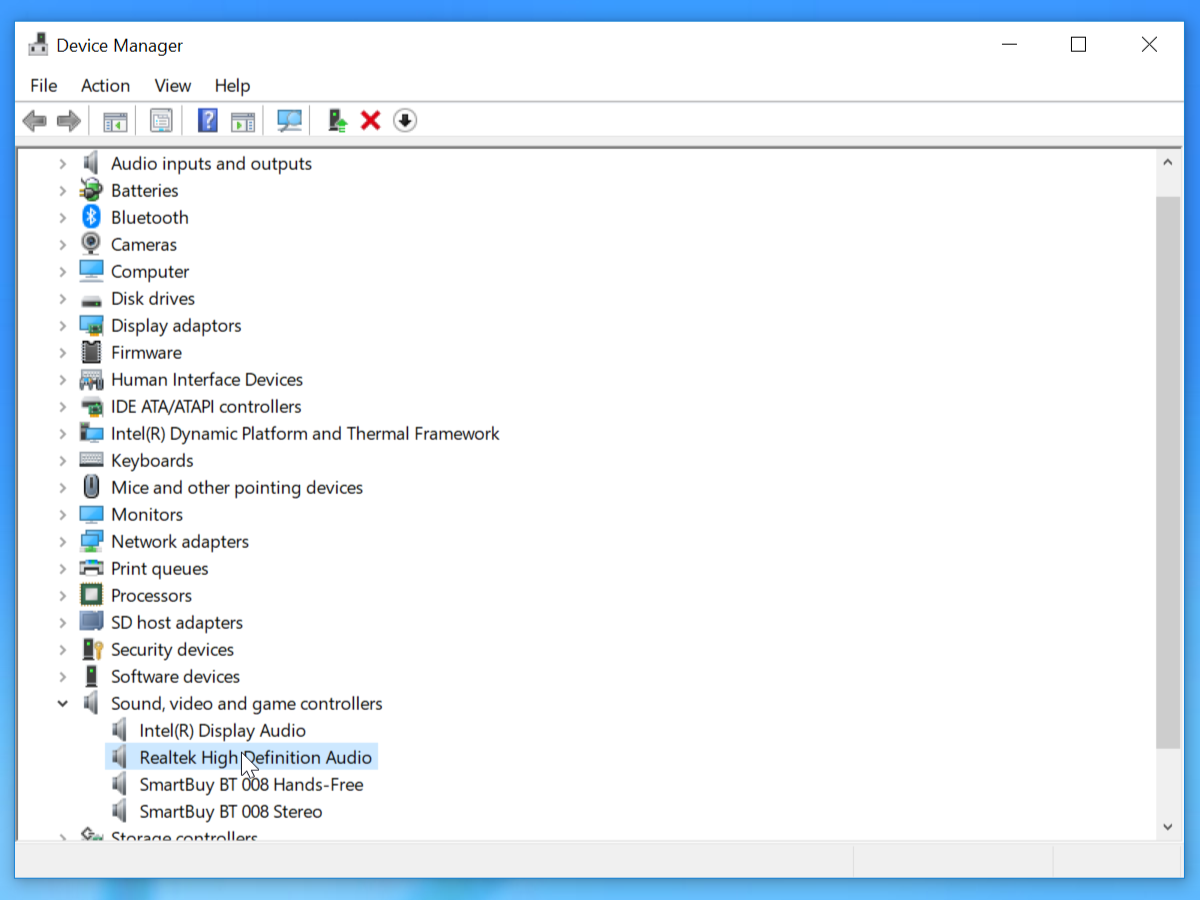Open the File menu
Image resolution: width=1200 pixels, height=900 pixels.
tap(43, 86)
